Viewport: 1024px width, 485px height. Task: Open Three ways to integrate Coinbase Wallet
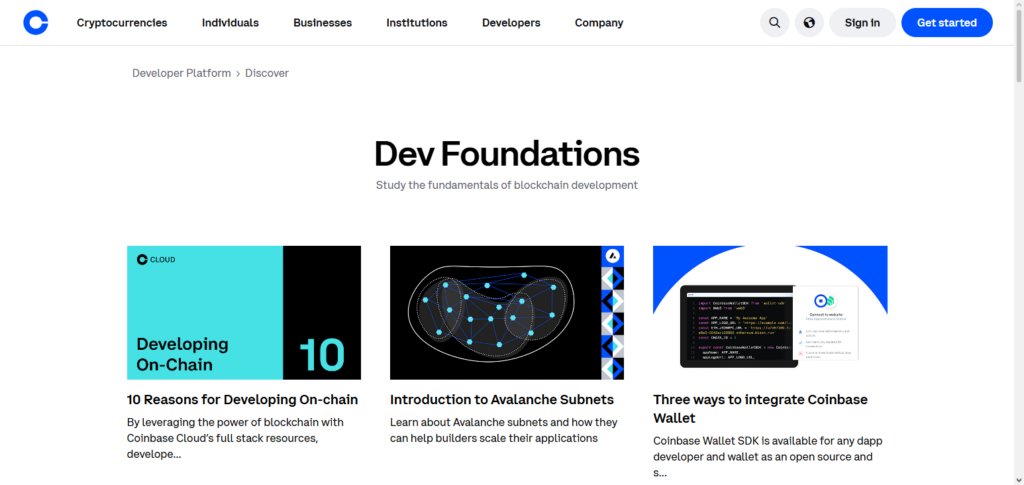tap(760, 409)
